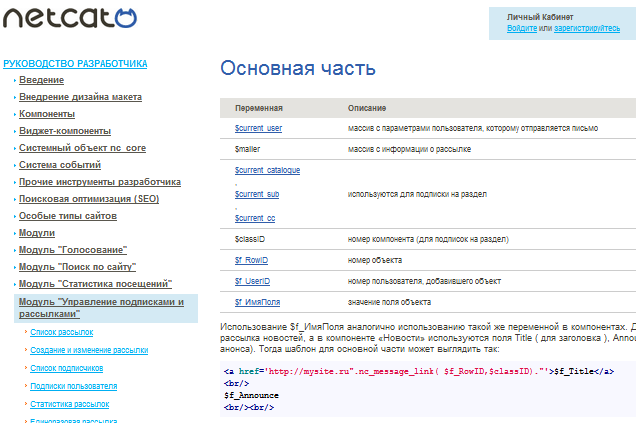This screenshot has width=636, height=434.
Task: Open the Войдите login link
Action: point(521,28)
